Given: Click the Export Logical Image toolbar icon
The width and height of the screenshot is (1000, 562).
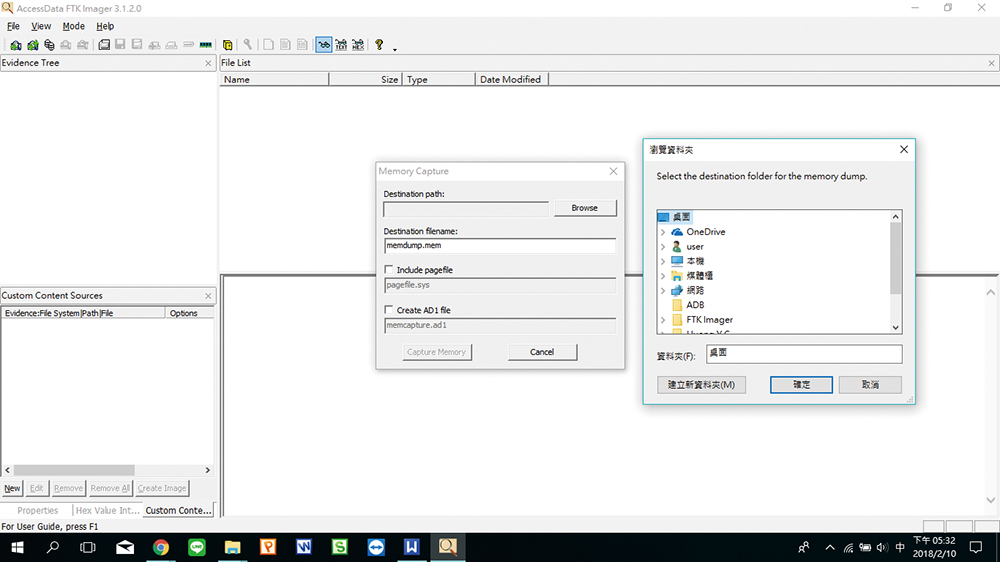Looking at the screenshot, I should coord(137,45).
